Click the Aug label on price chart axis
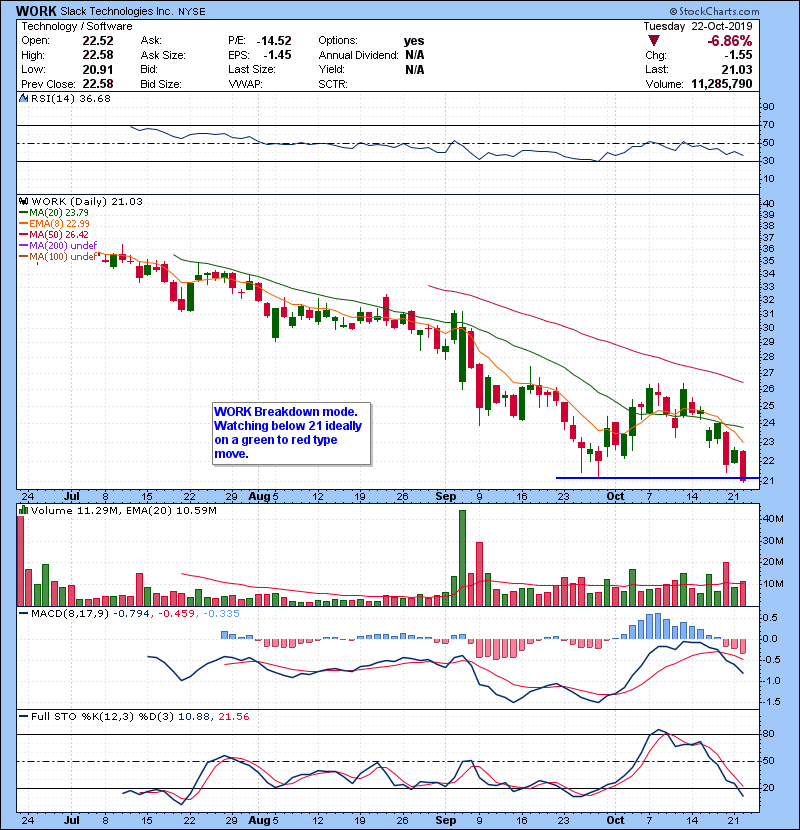The width and height of the screenshot is (800, 830). (259, 497)
